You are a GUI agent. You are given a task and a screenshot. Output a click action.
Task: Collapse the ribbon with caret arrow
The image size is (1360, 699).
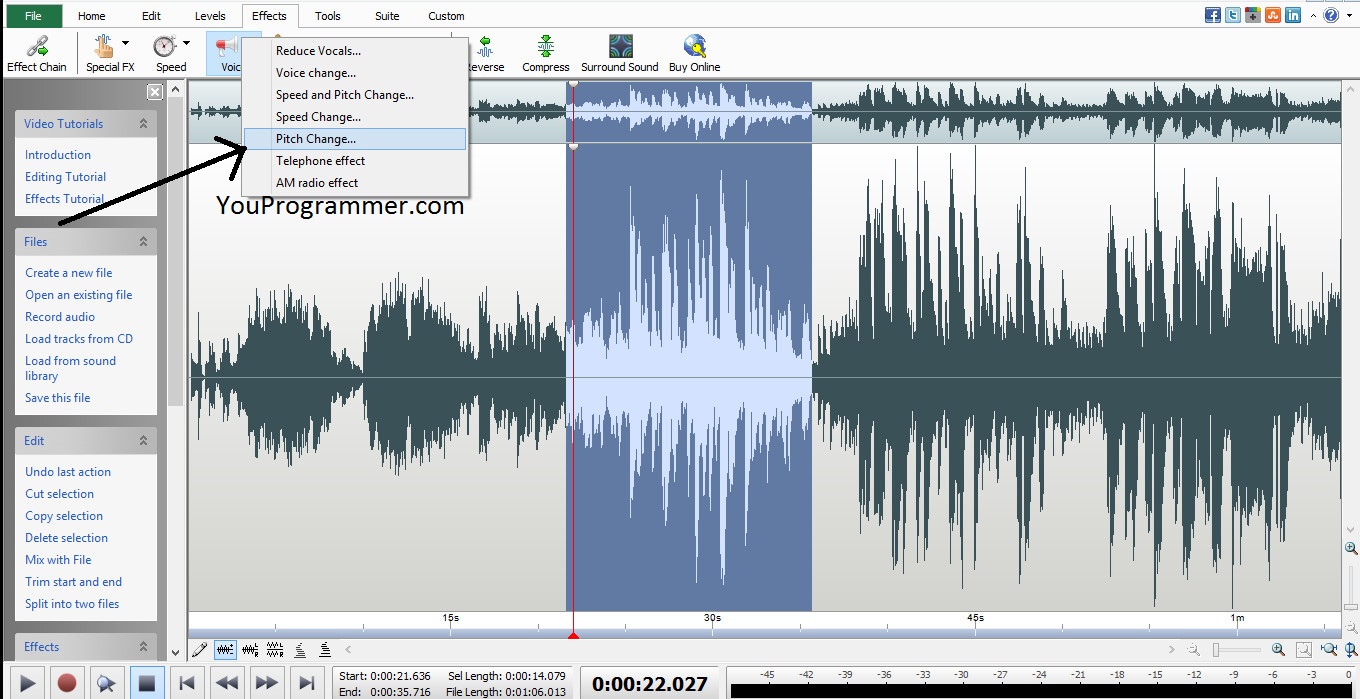pyautogui.click(x=1315, y=15)
